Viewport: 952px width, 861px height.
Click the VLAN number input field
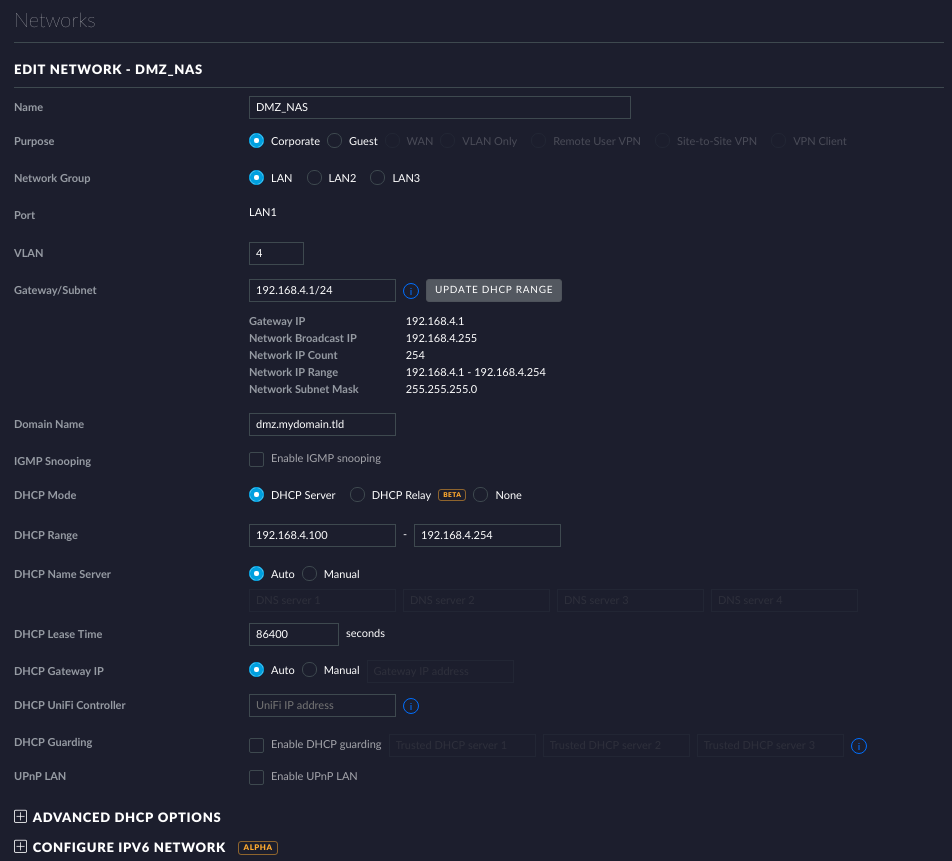pos(276,254)
